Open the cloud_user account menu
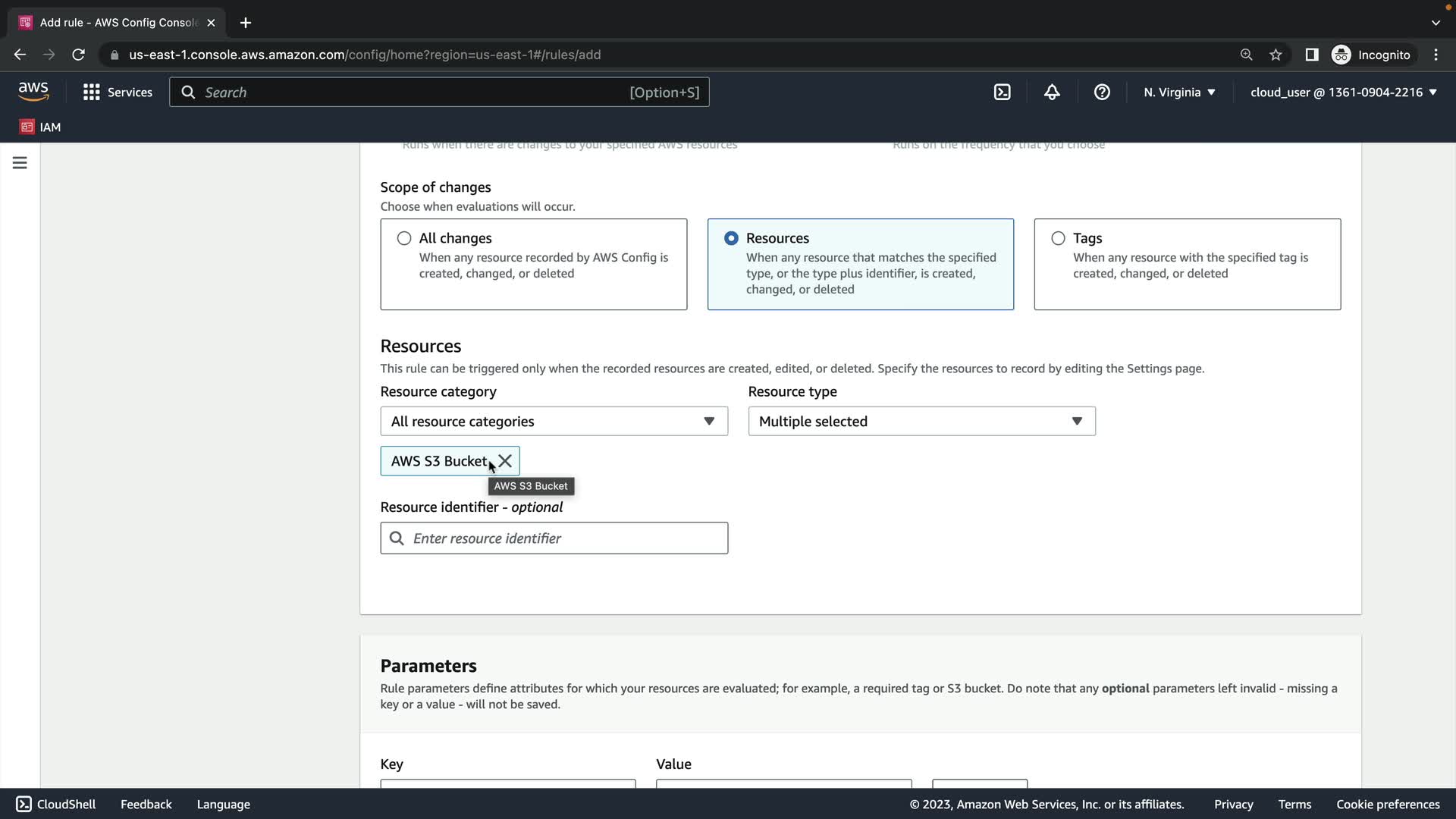 (x=1343, y=92)
